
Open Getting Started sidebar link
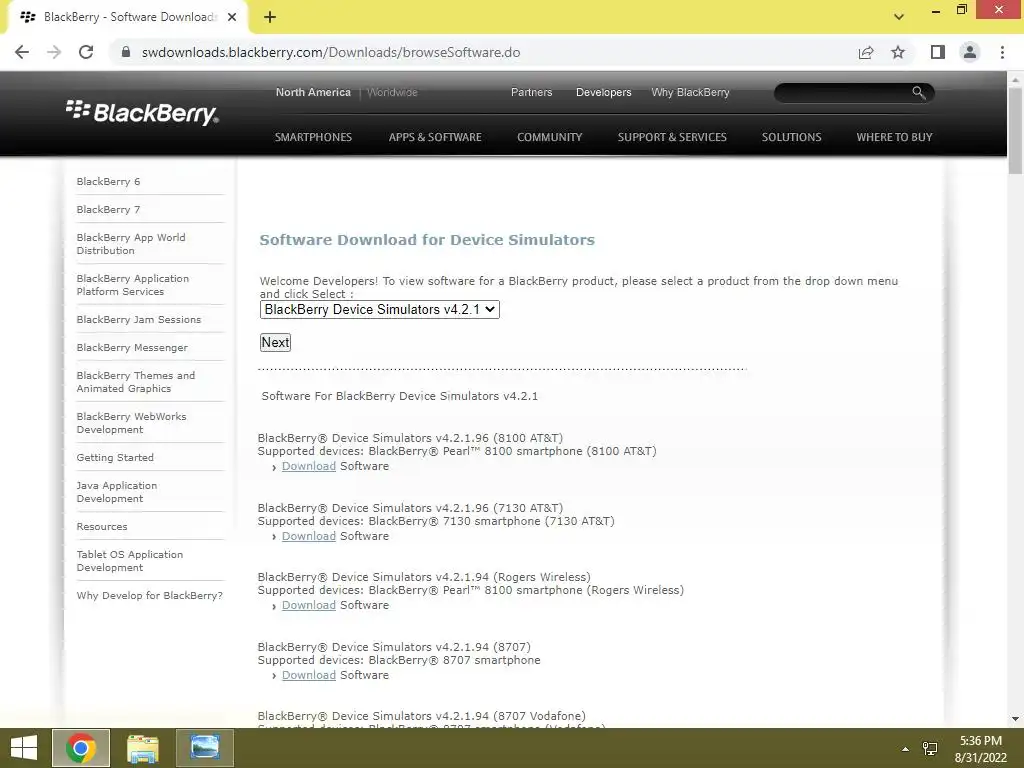click(115, 458)
